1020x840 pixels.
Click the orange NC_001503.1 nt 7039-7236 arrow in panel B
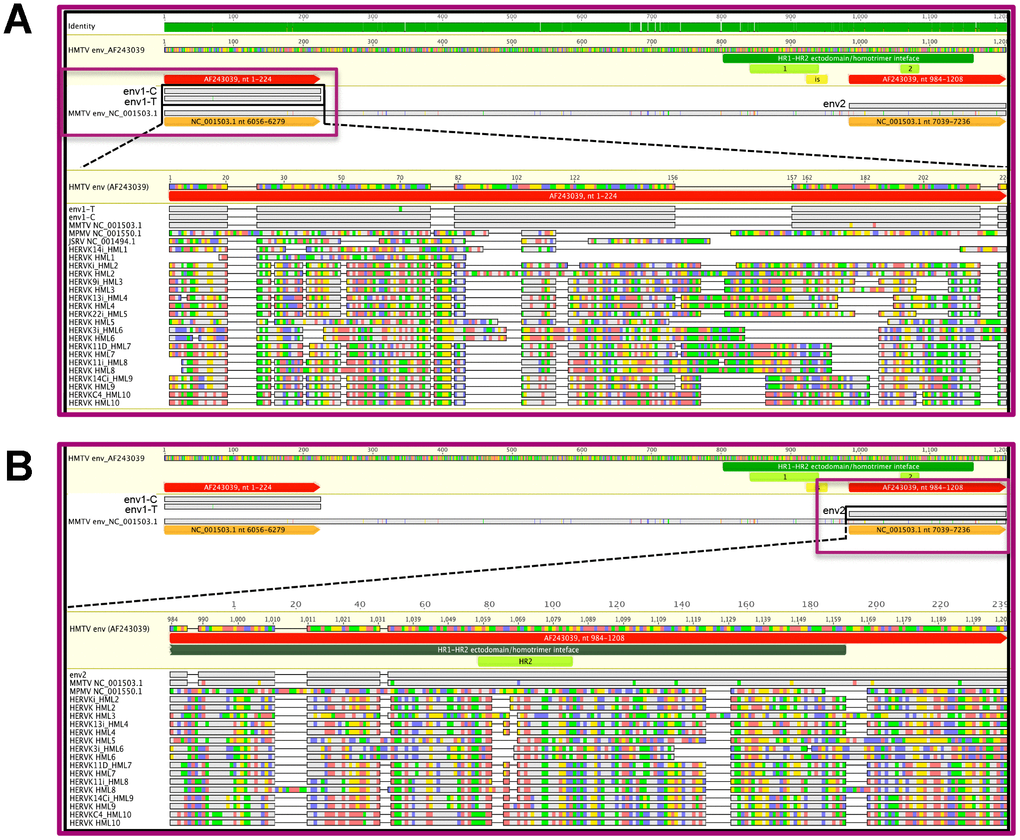pyautogui.click(x=925, y=529)
